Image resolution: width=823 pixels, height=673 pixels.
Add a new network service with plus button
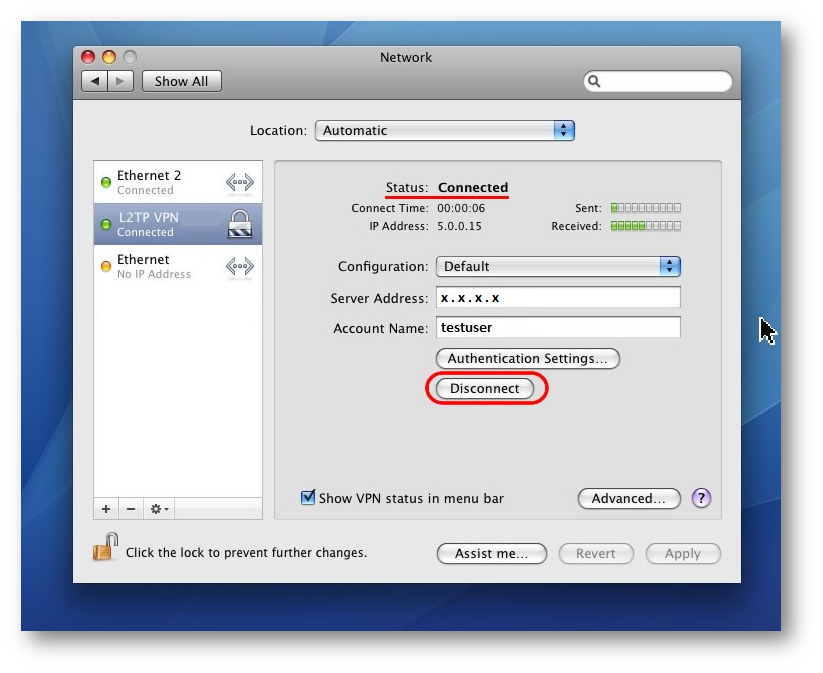pyautogui.click(x=106, y=509)
